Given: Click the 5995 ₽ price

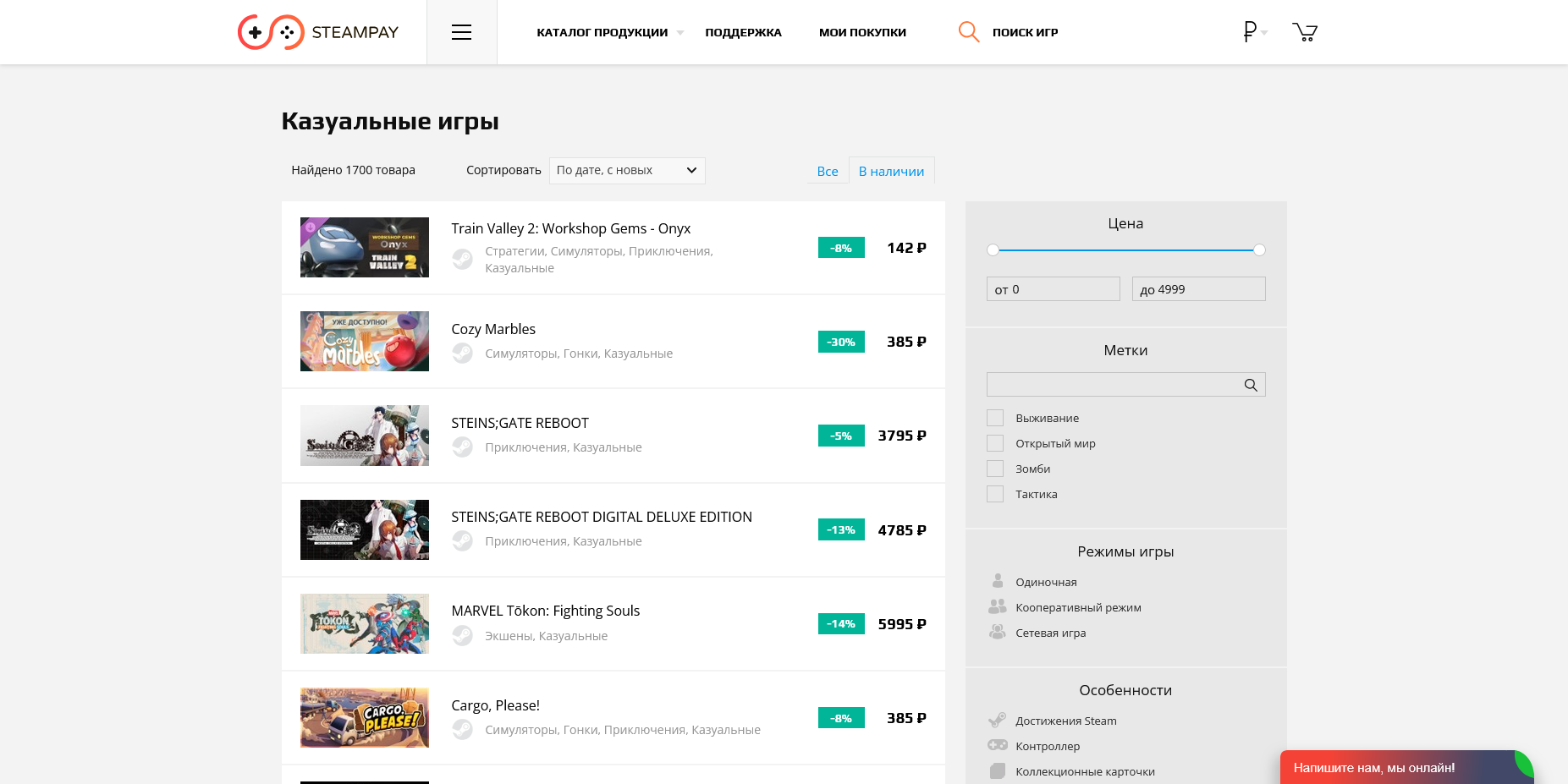Looking at the screenshot, I should (x=902, y=624).
